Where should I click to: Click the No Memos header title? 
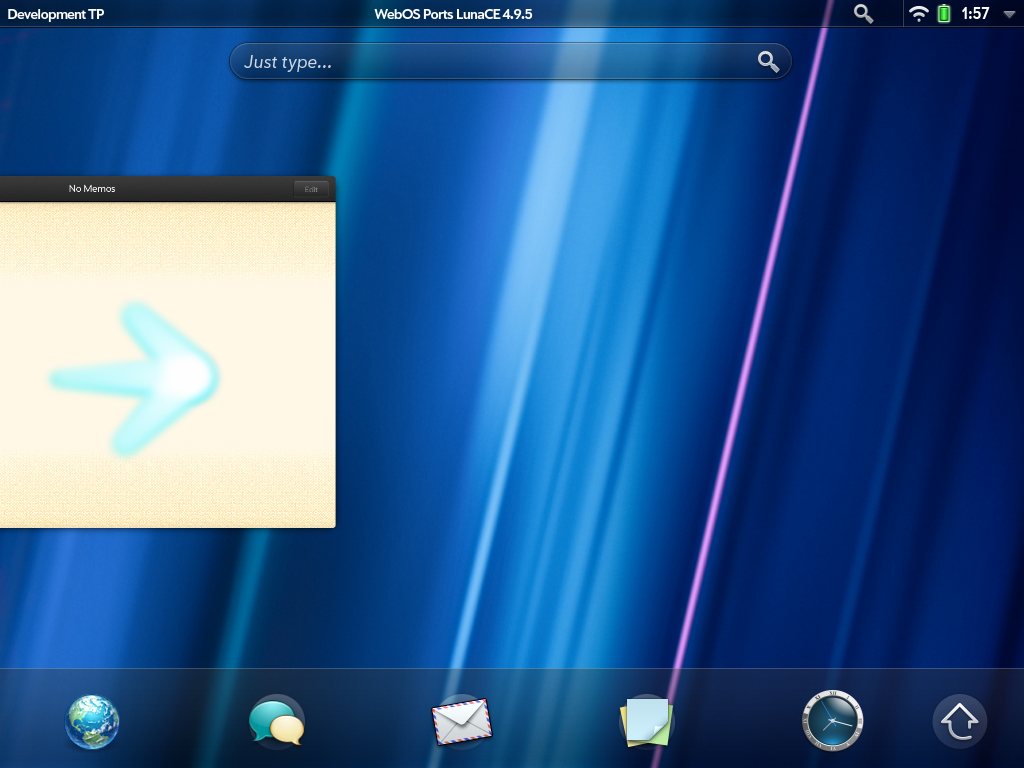coord(92,189)
